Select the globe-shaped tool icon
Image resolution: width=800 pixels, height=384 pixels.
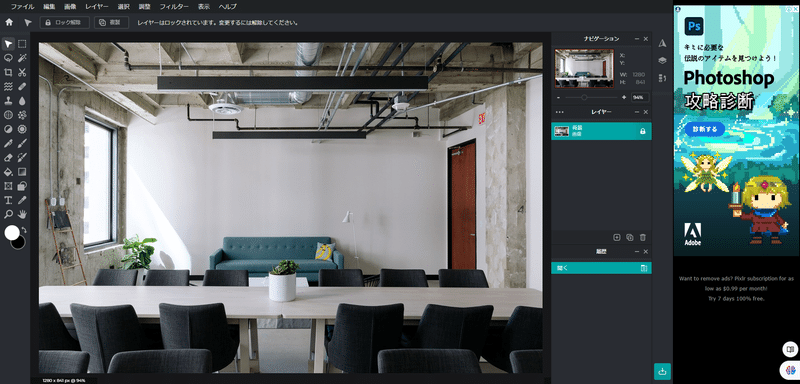click(8, 115)
